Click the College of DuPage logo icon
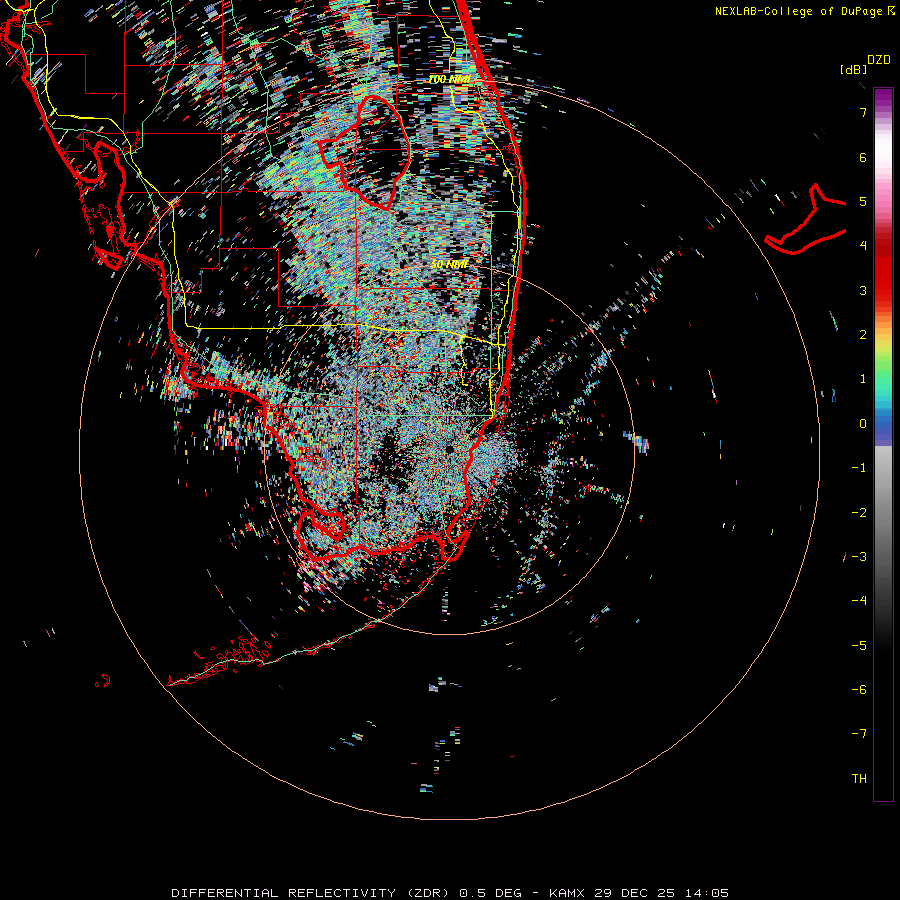Screen dimensions: 900x900 (x=892, y=11)
